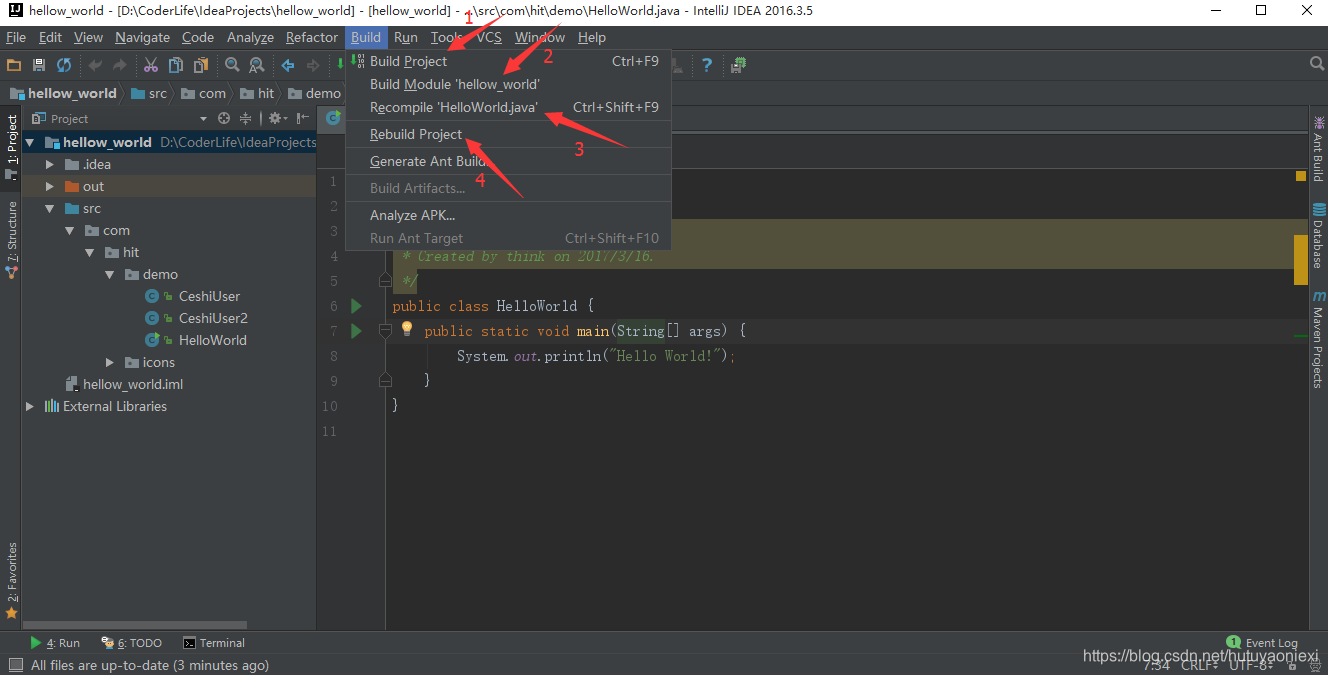Click the Undo arrow in toolbar
This screenshot has height=675, width=1328.
coord(96,65)
